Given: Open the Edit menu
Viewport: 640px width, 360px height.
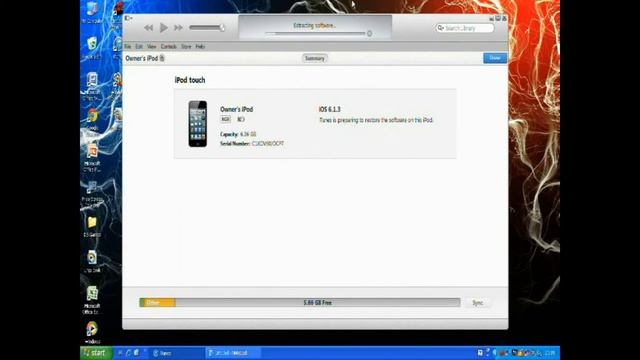Looking at the screenshot, I should [x=139, y=47].
